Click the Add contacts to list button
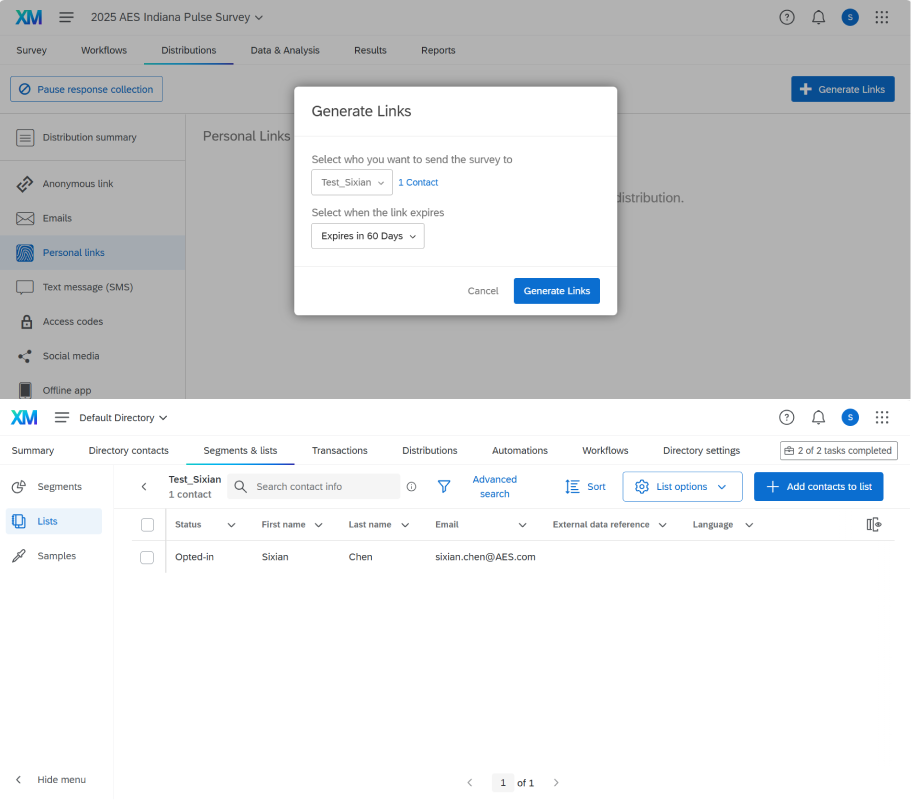This screenshot has height=800, width=911. (x=818, y=486)
